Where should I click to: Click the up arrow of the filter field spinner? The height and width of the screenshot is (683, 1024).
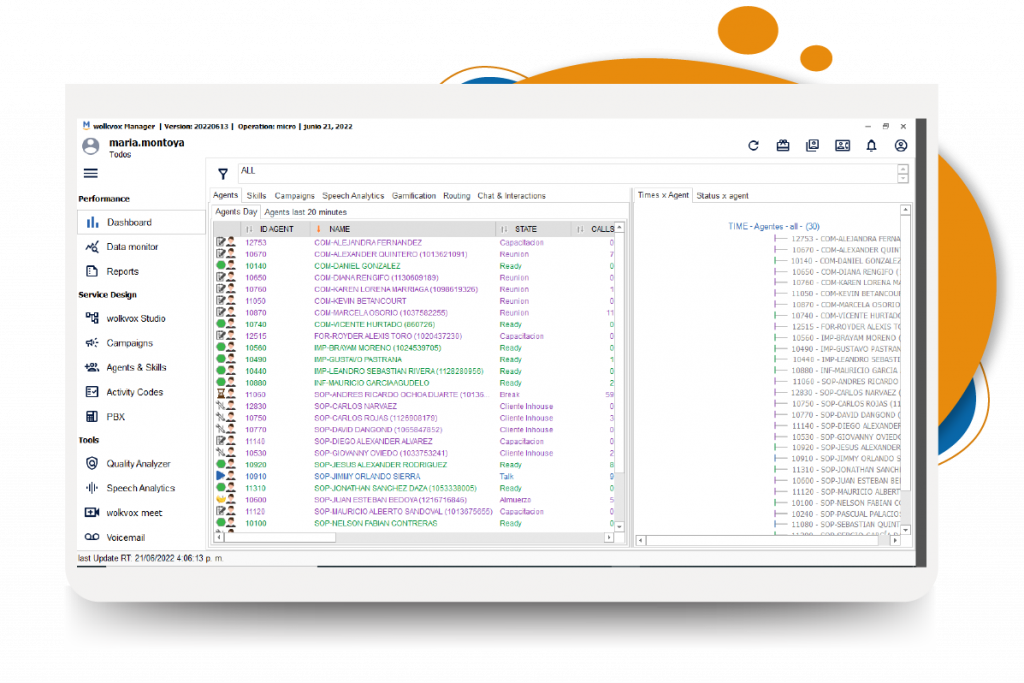pos(903,169)
